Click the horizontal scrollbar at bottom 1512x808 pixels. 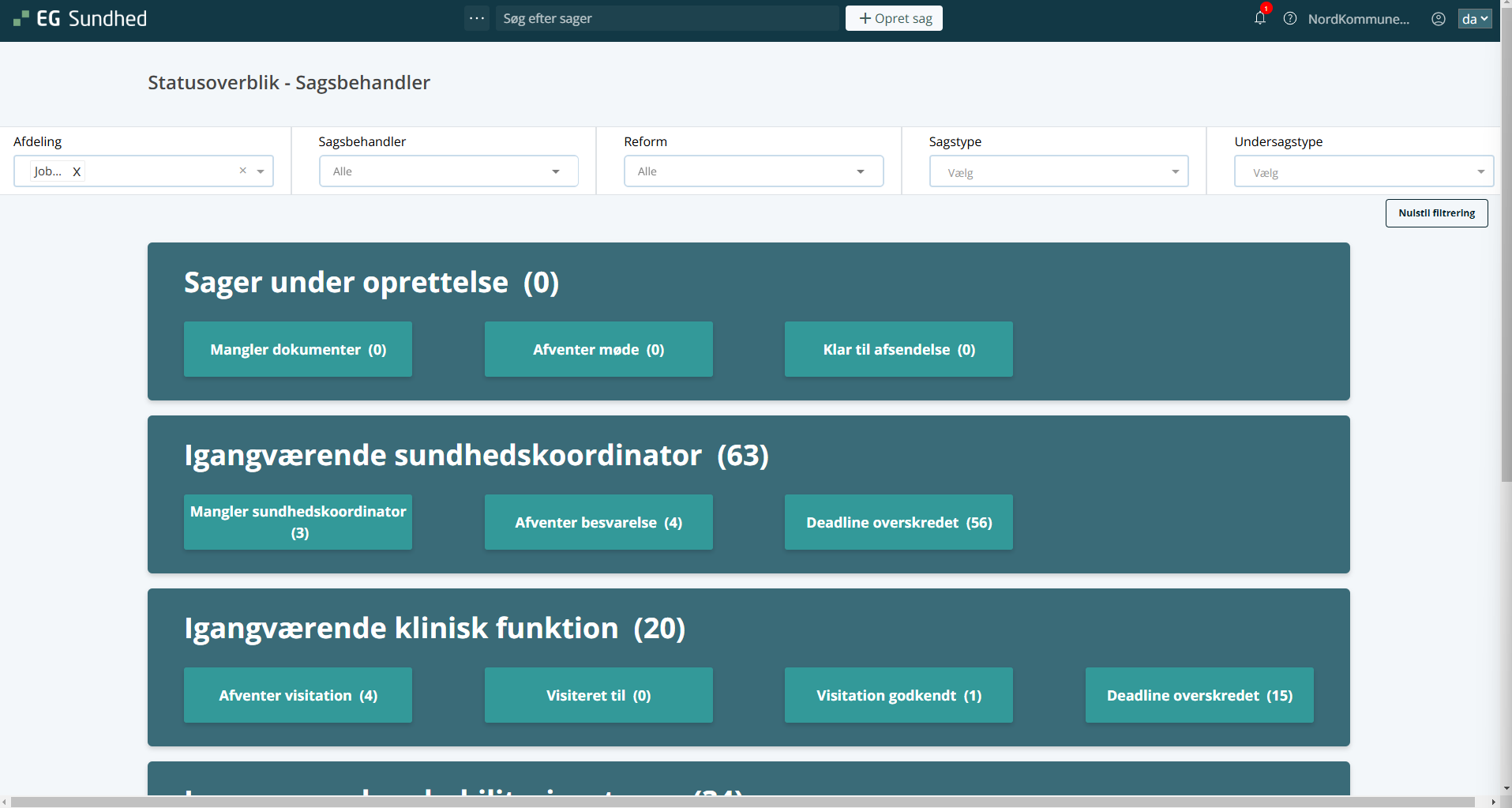(742, 802)
